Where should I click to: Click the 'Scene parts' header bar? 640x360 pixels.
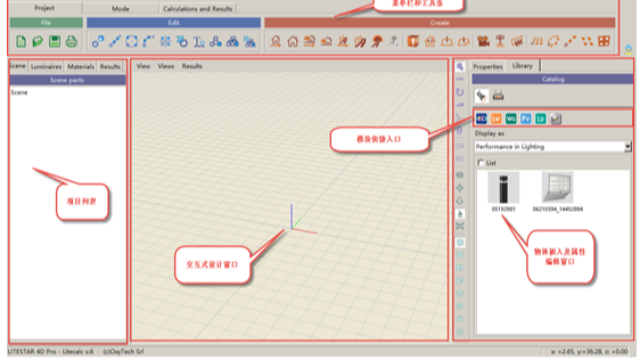pyautogui.click(x=67, y=80)
